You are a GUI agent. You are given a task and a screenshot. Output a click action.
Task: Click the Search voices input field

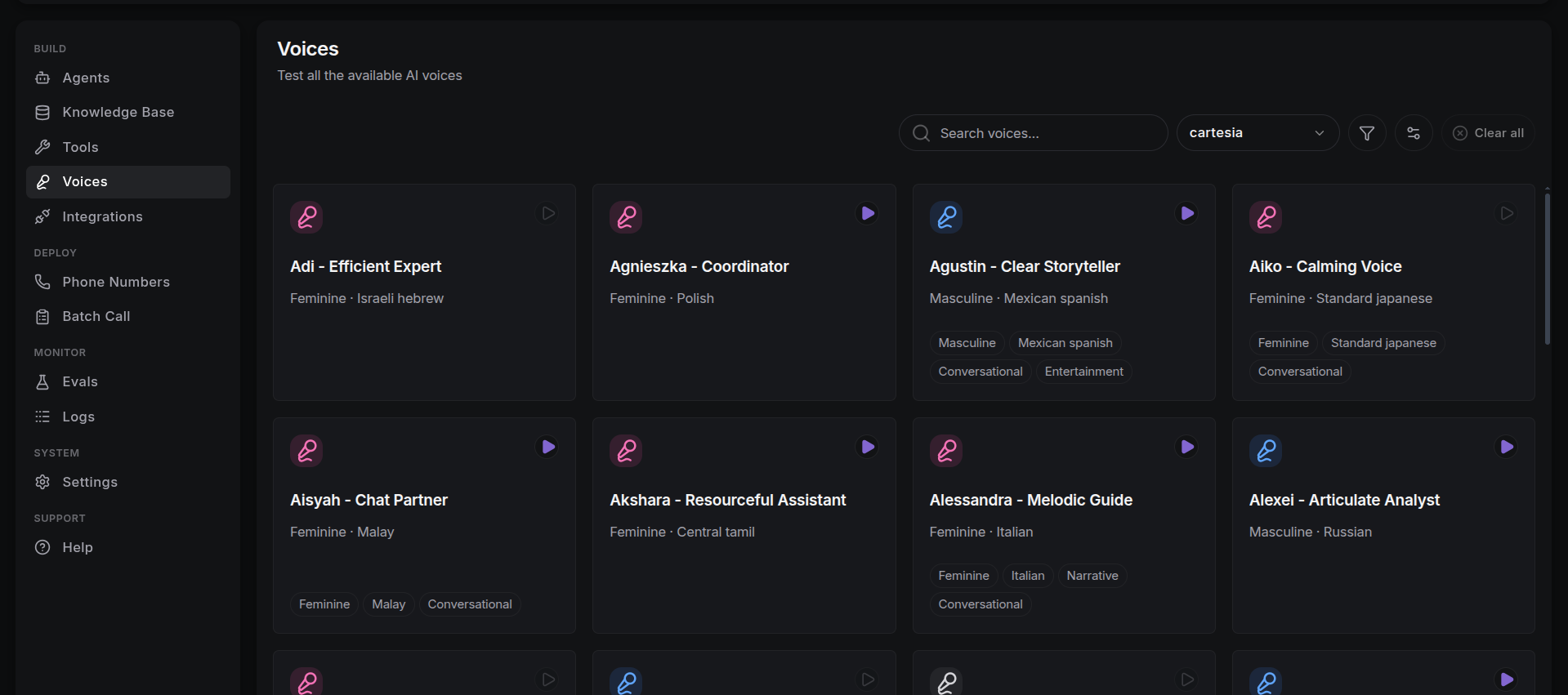tap(1033, 133)
